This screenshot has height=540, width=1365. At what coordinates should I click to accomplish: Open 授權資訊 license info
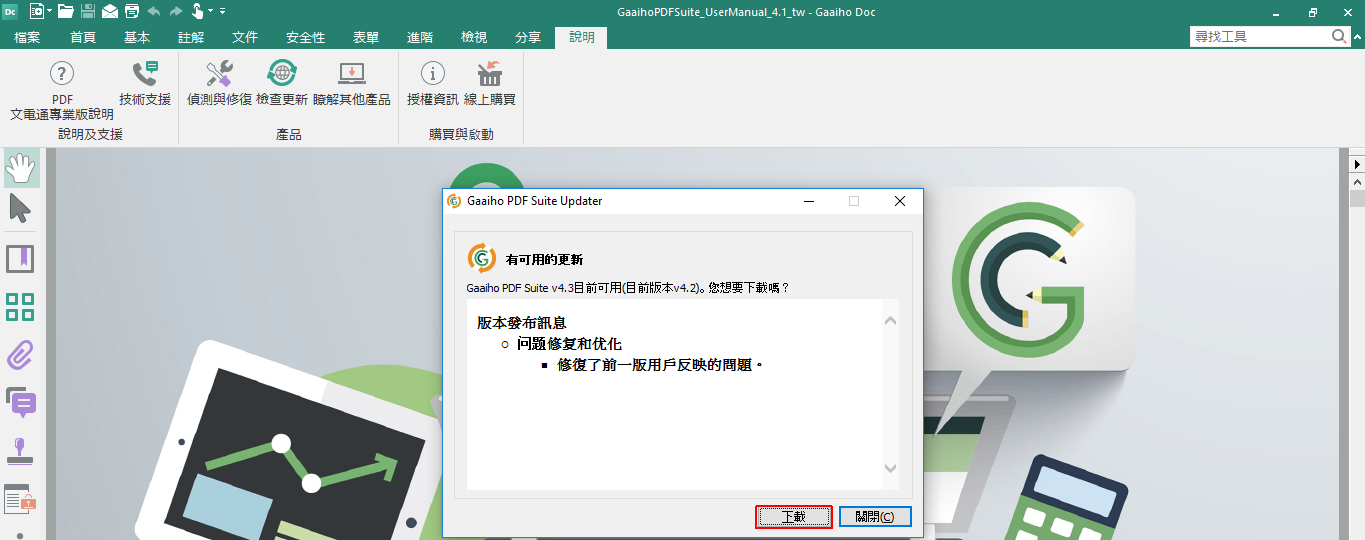click(433, 83)
